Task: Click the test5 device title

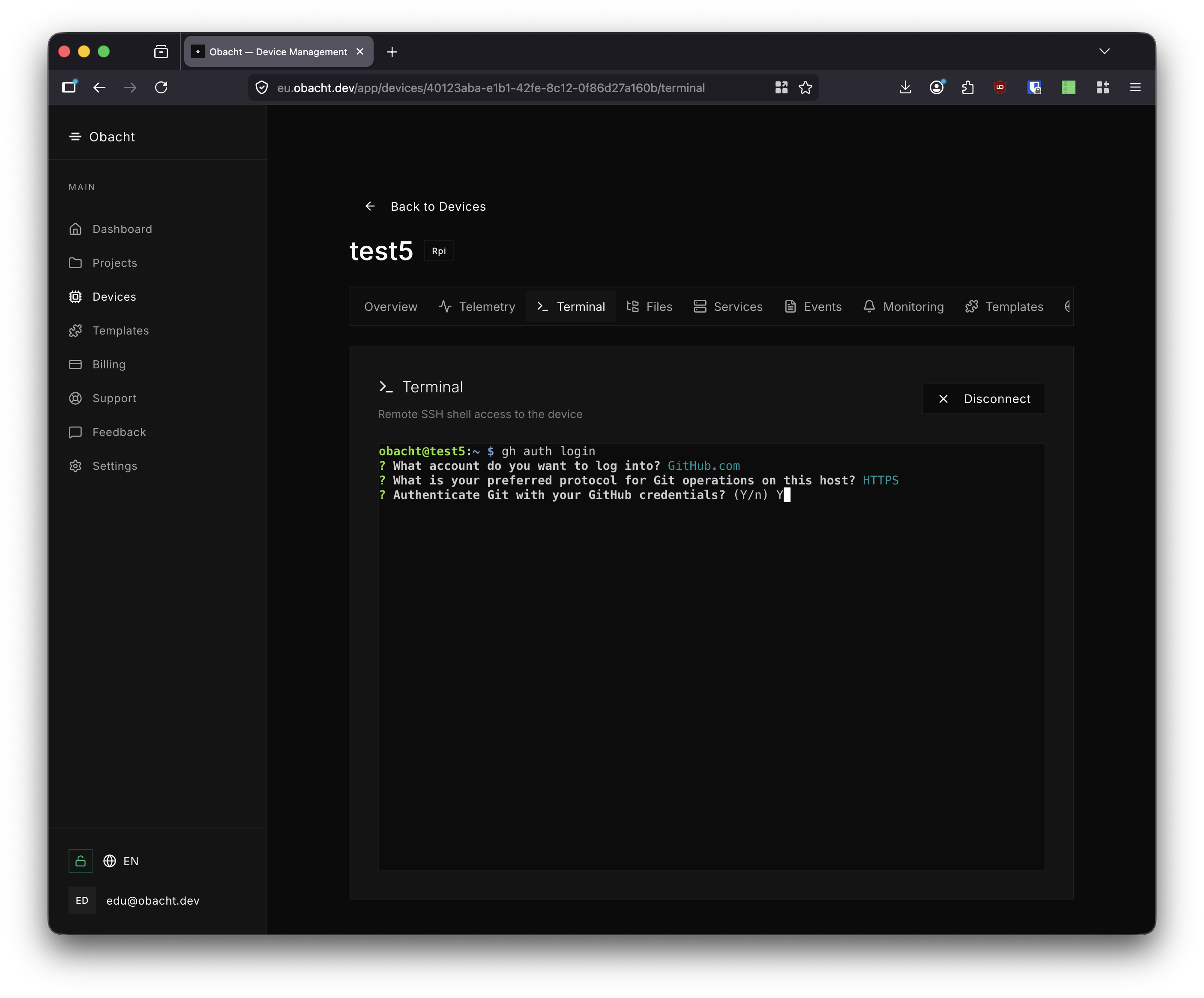Action: pyautogui.click(x=381, y=251)
